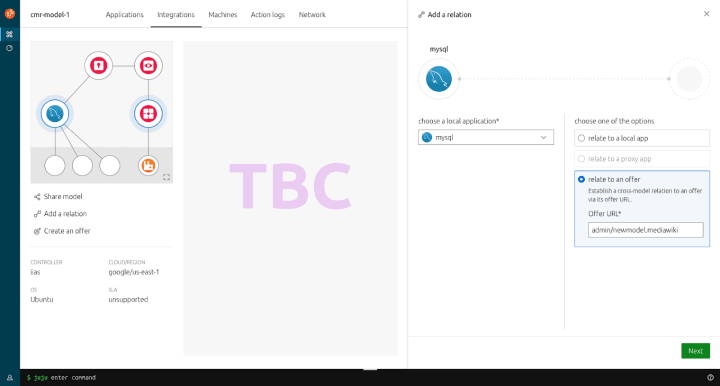The image size is (720, 386).
Task: Click the controller value ias
Action: (x=35, y=272)
